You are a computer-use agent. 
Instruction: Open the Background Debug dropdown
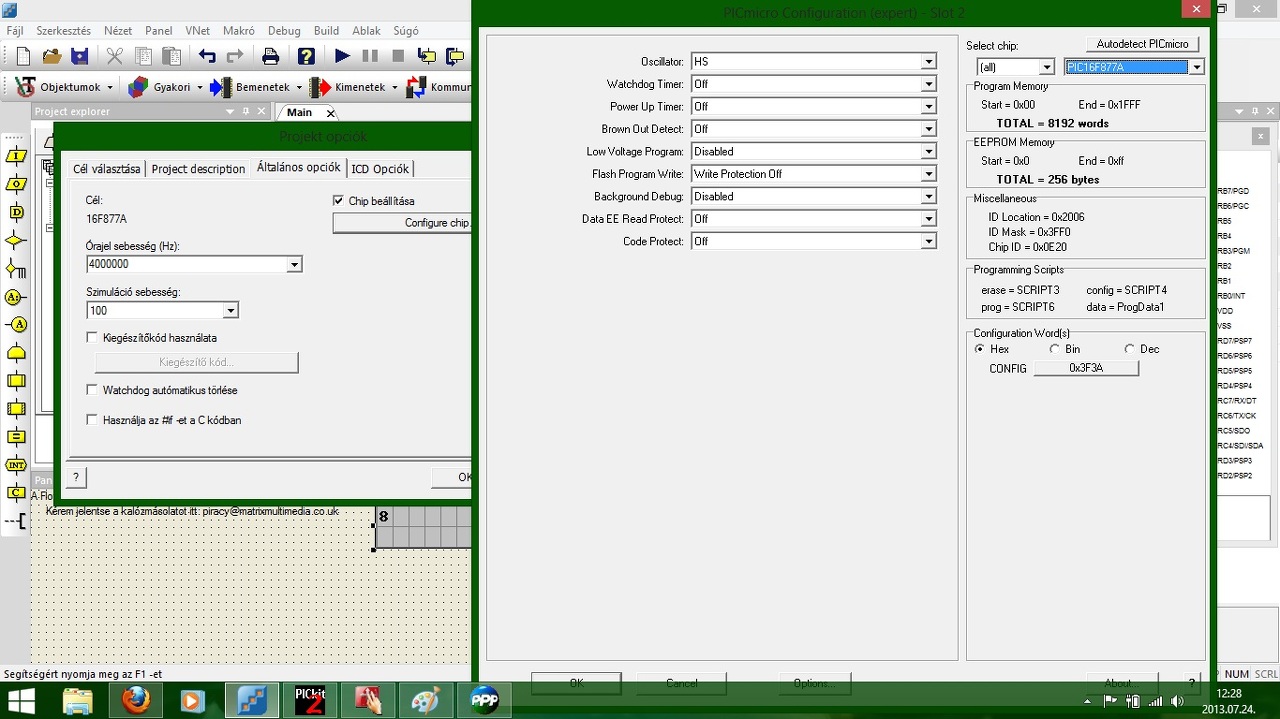point(928,197)
